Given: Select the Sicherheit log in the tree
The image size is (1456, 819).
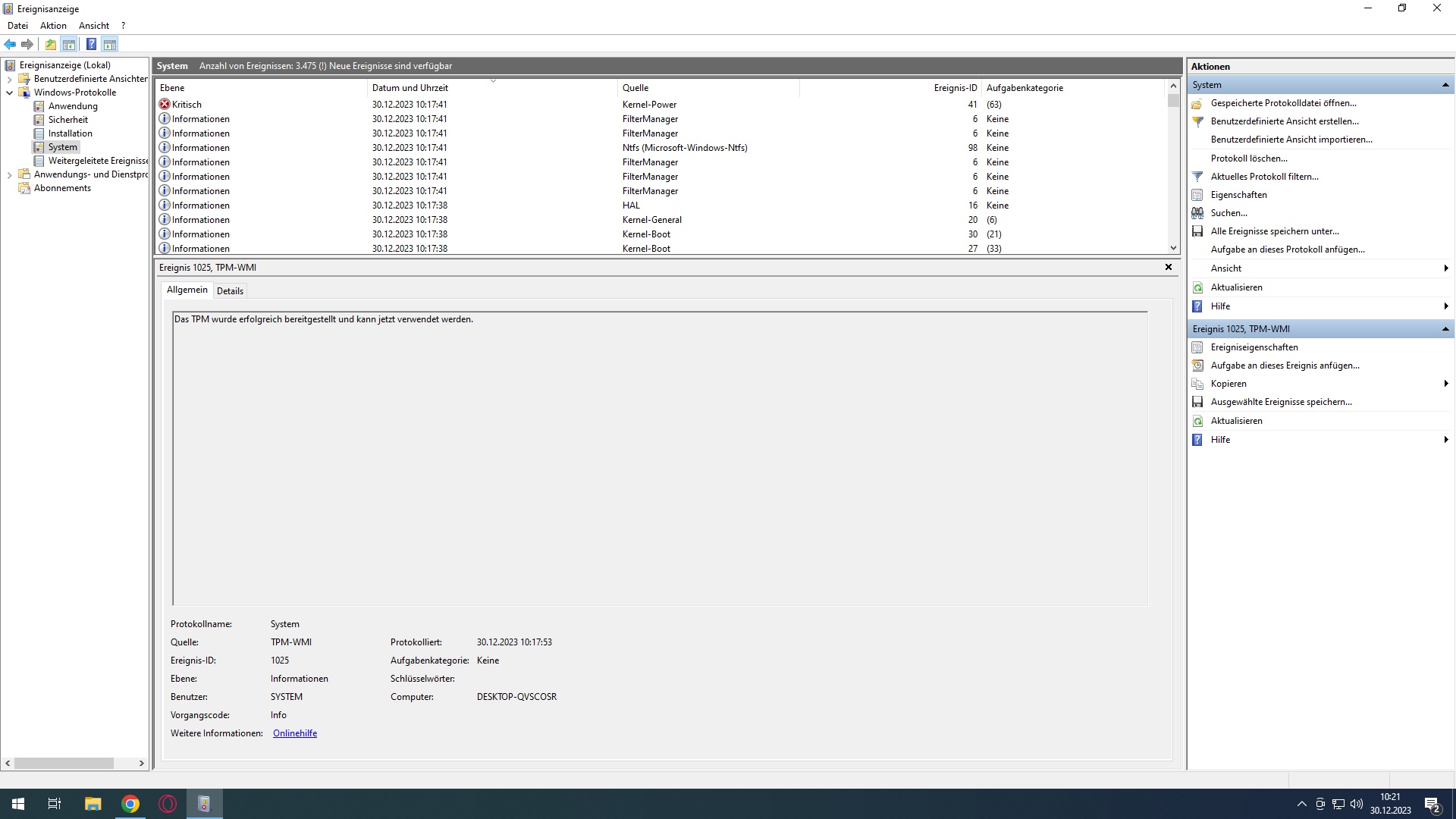Looking at the screenshot, I should [67, 120].
